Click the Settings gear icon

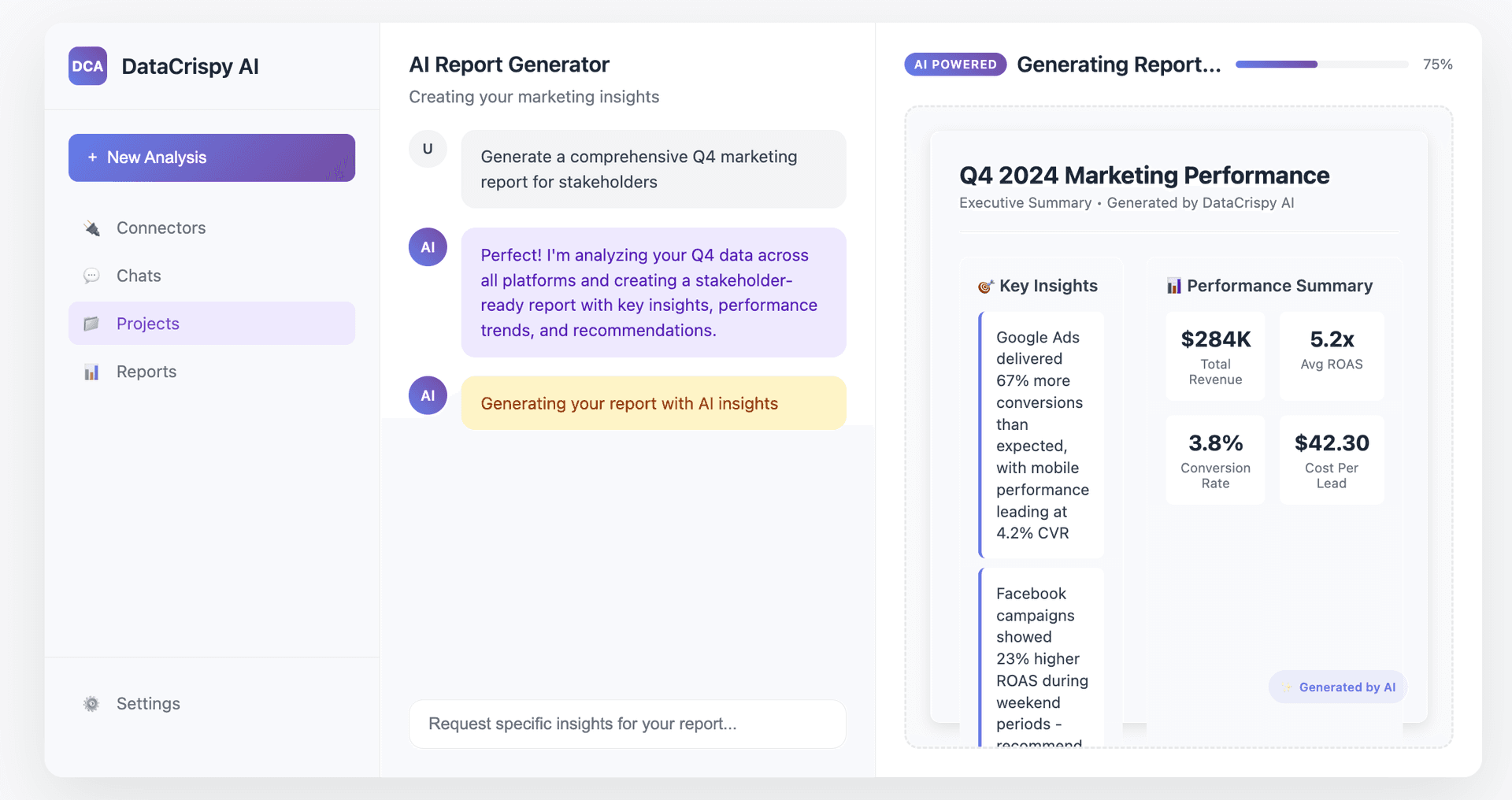[92, 704]
